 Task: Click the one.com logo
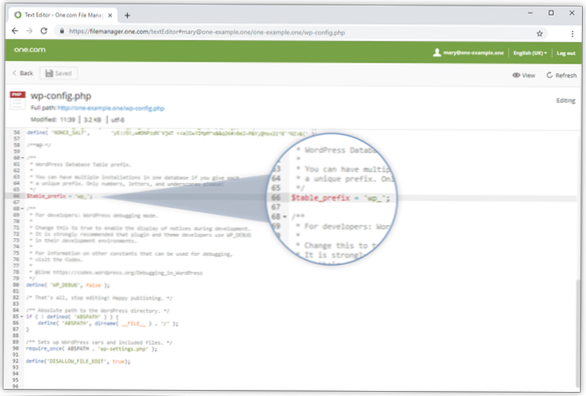coord(30,50)
